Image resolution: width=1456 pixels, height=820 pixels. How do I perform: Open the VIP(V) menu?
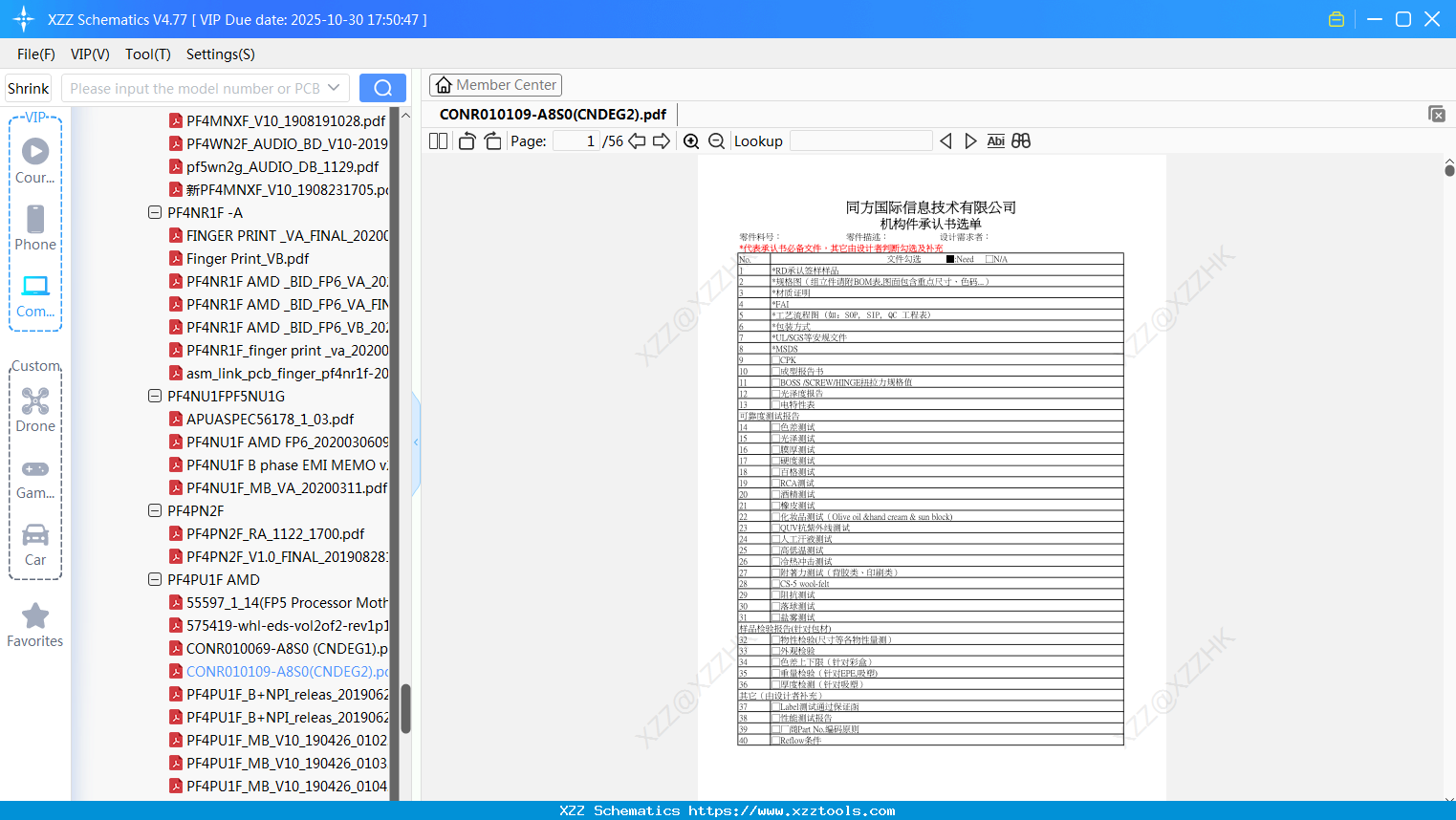click(90, 54)
